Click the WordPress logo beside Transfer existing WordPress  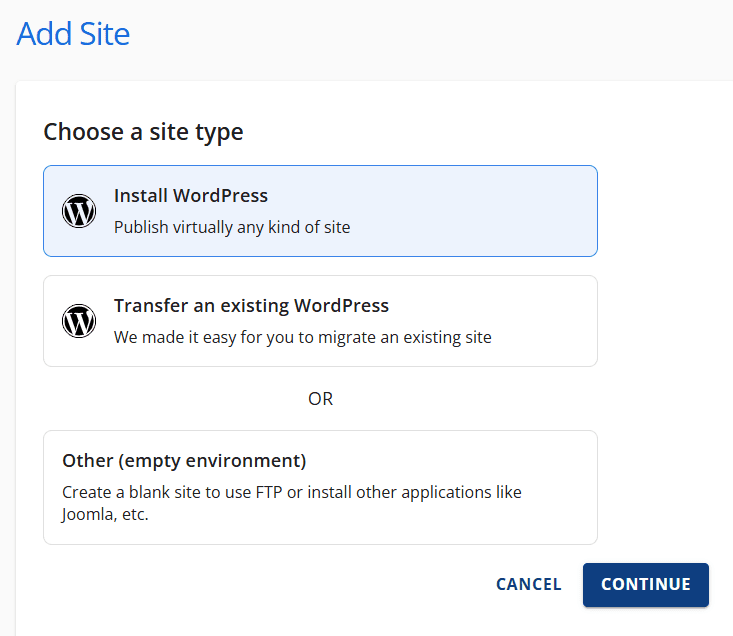(79, 321)
